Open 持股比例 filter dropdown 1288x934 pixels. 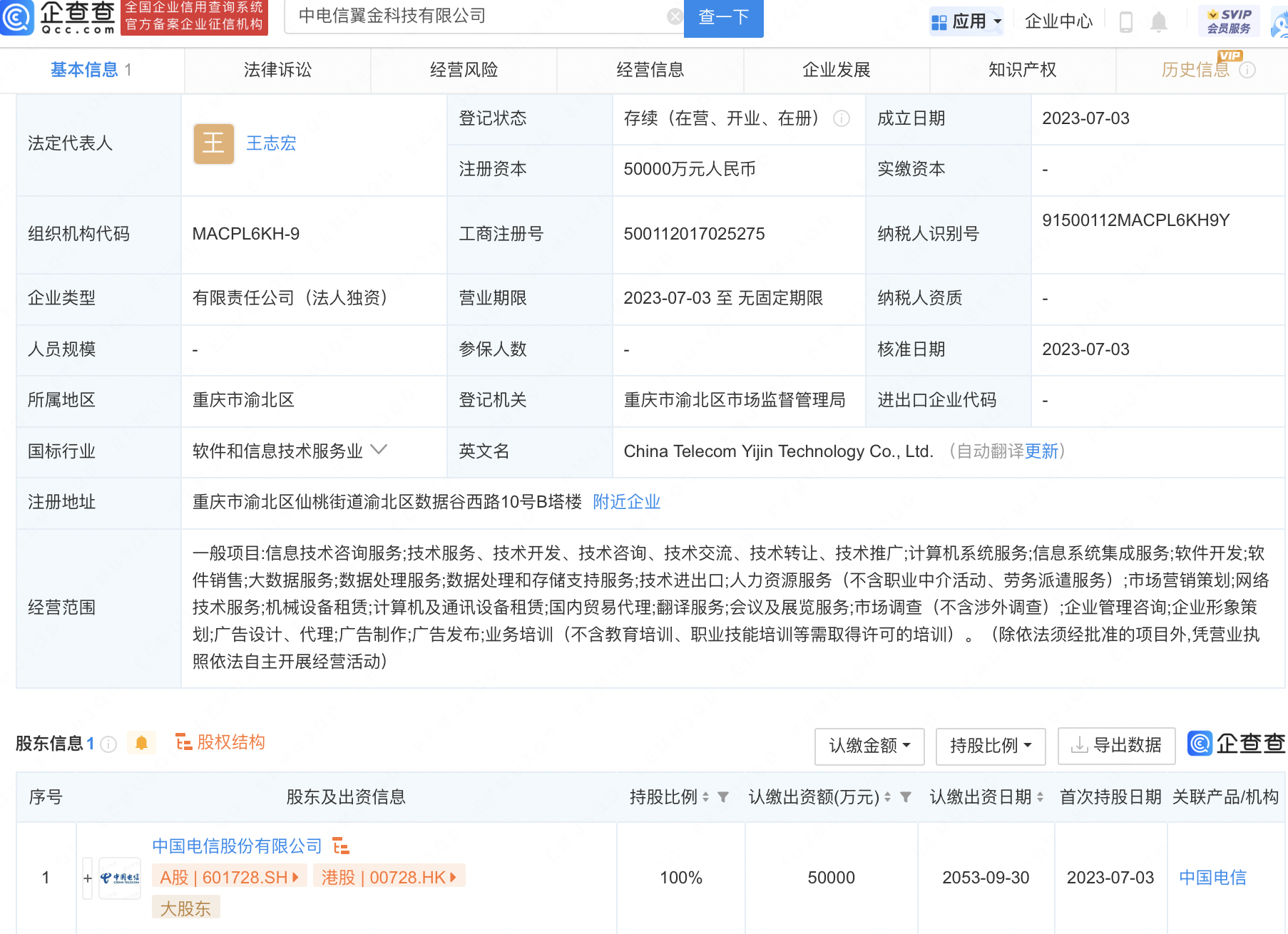991,746
